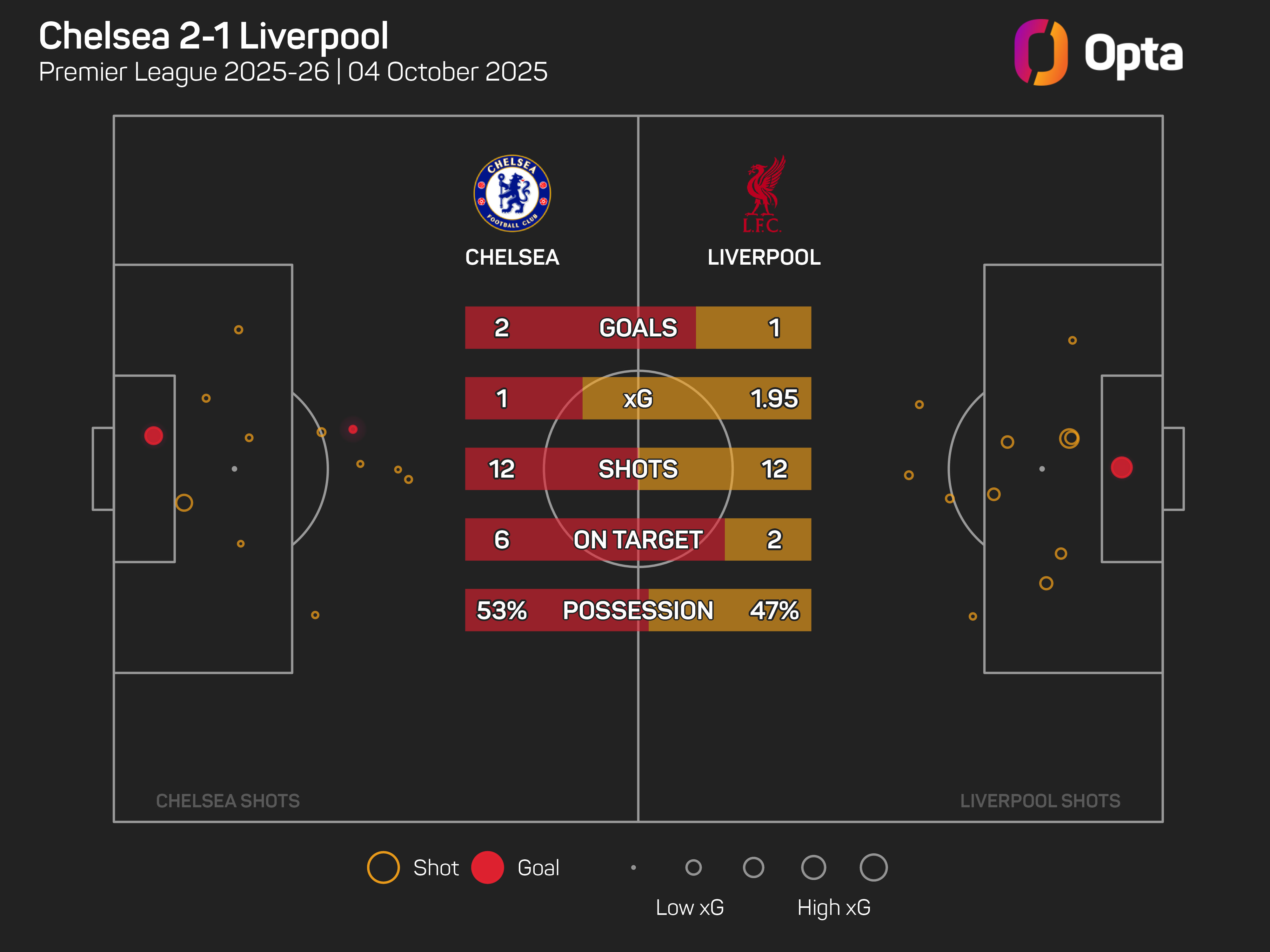1270x952 pixels.
Task: Click the GOALS stat bar label
Action: pyautogui.click(x=638, y=328)
